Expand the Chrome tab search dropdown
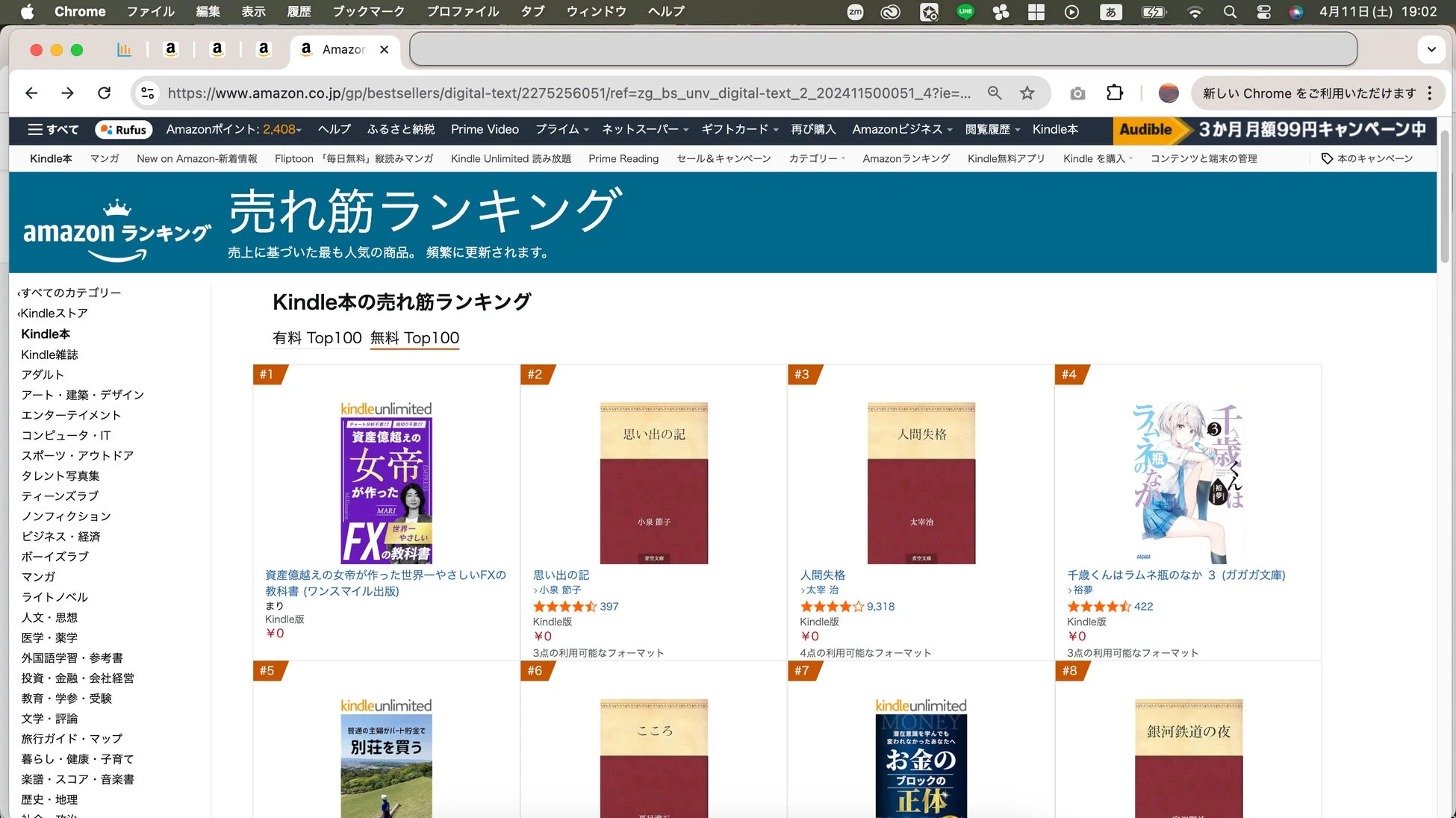 pyautogui.click(x=1431, y=50)
